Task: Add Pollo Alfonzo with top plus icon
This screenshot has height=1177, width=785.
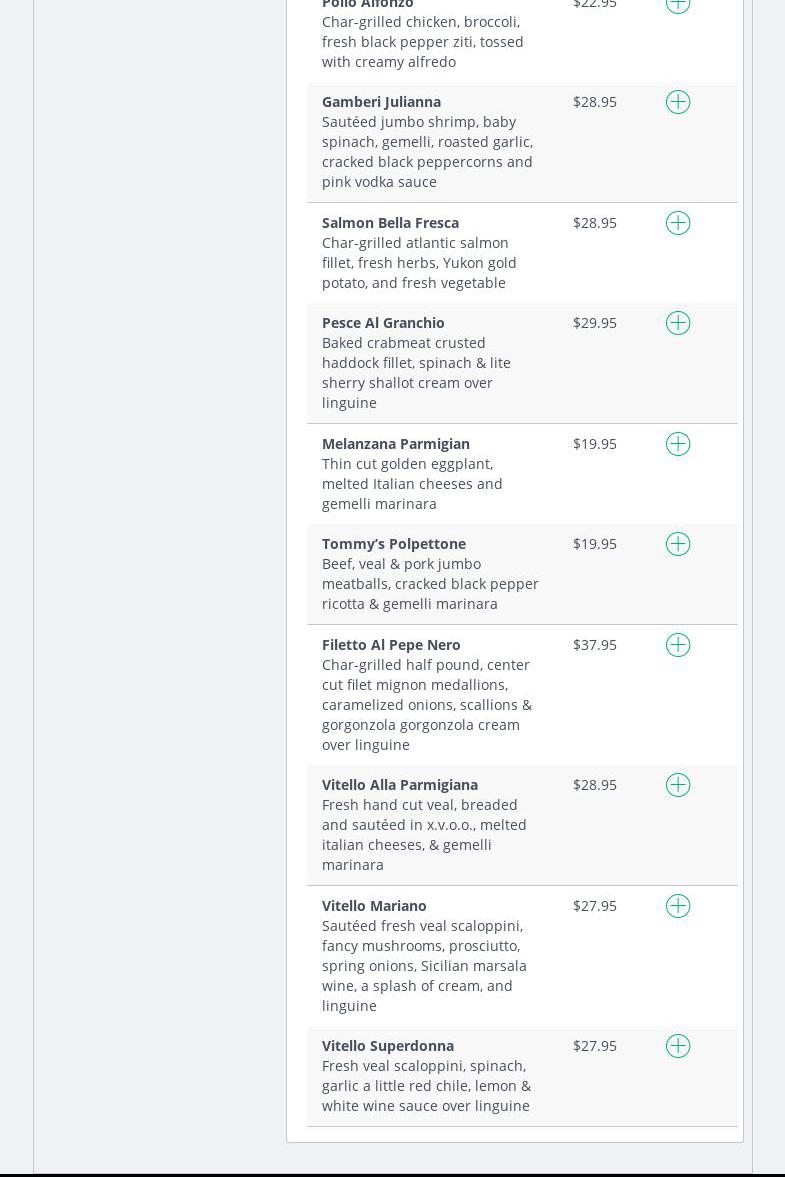Action: [x=678, y=4]
